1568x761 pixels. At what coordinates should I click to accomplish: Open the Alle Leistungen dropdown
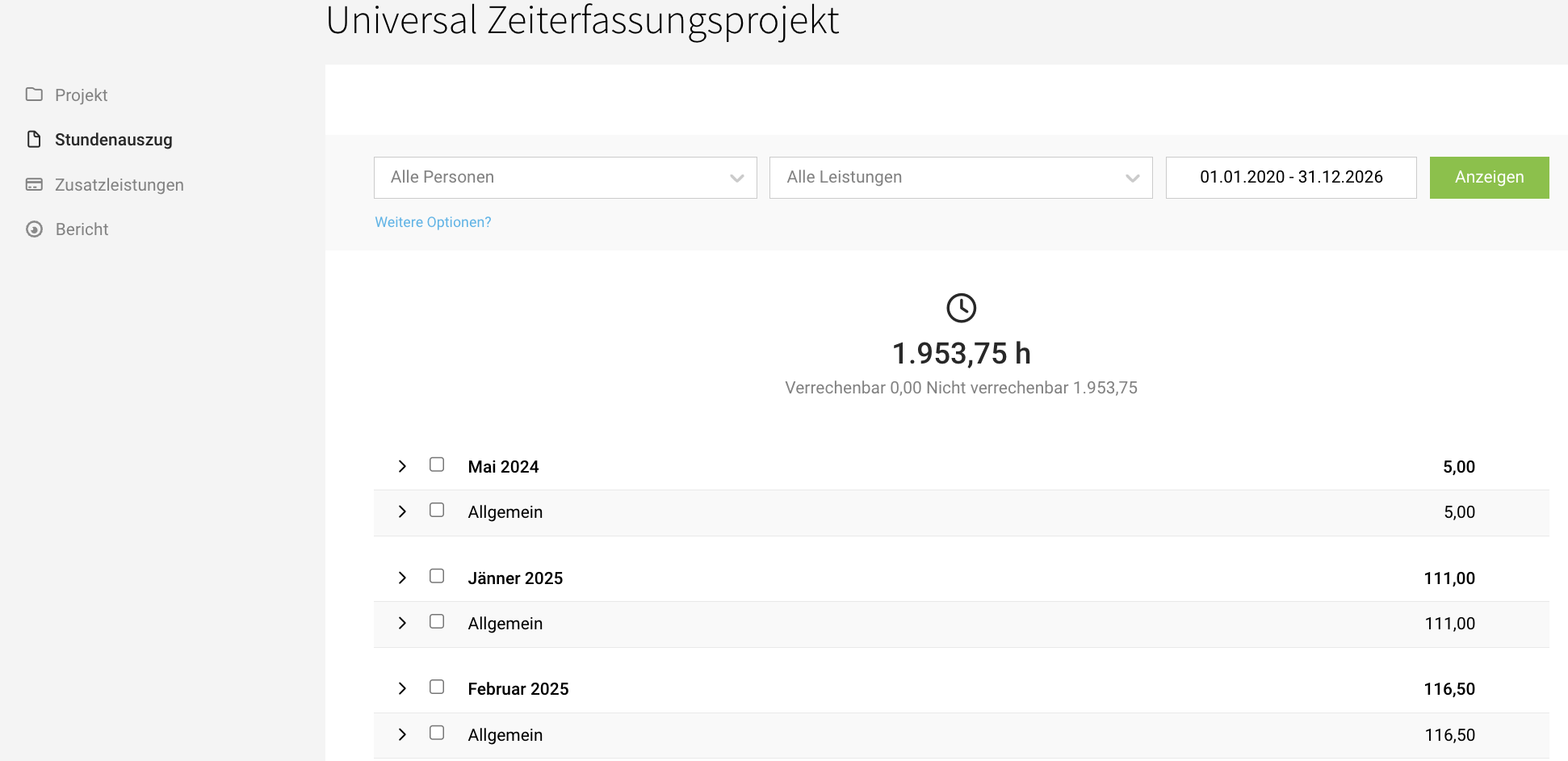961,178
